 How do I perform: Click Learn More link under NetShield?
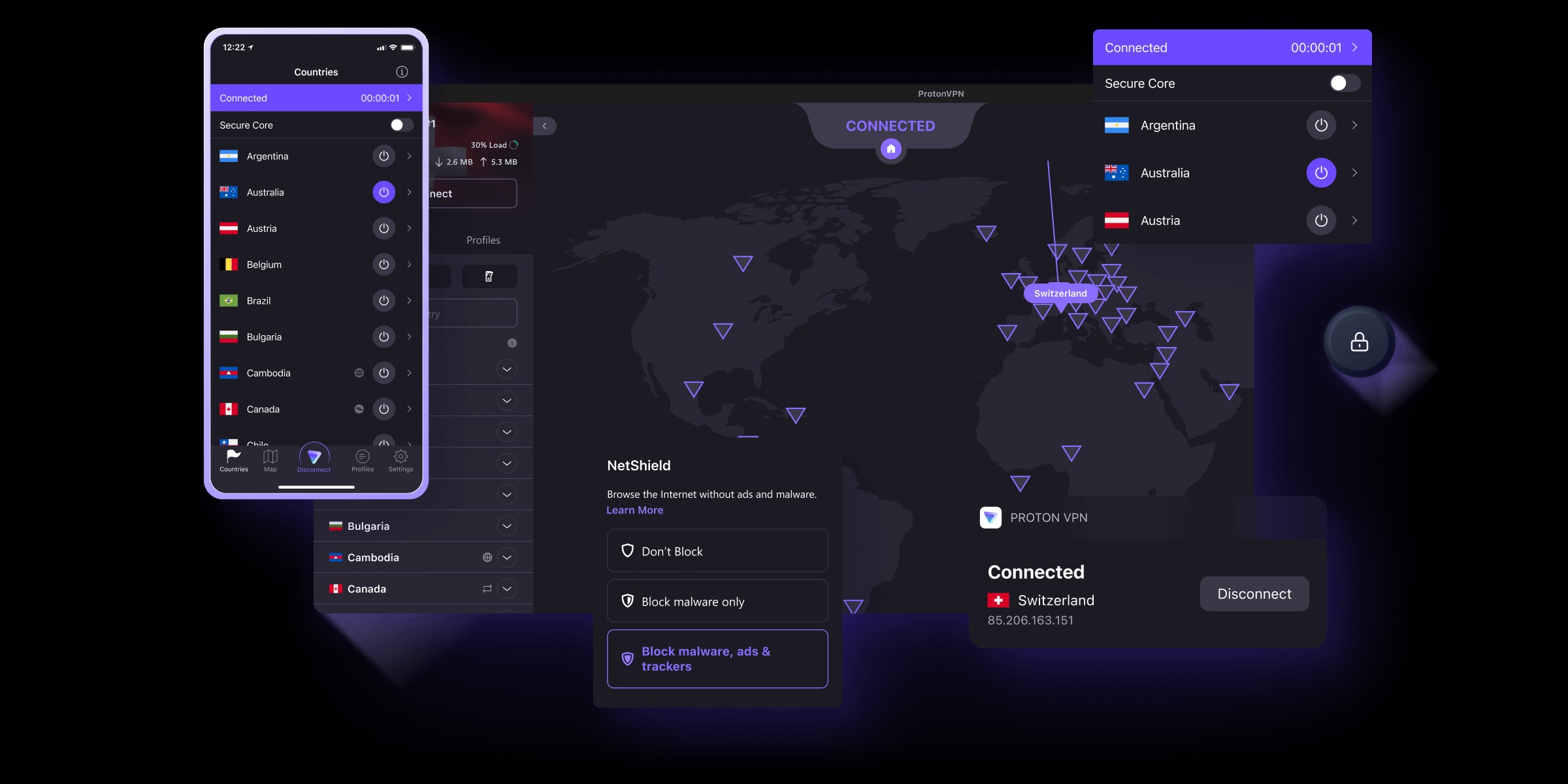click(634, 510)
